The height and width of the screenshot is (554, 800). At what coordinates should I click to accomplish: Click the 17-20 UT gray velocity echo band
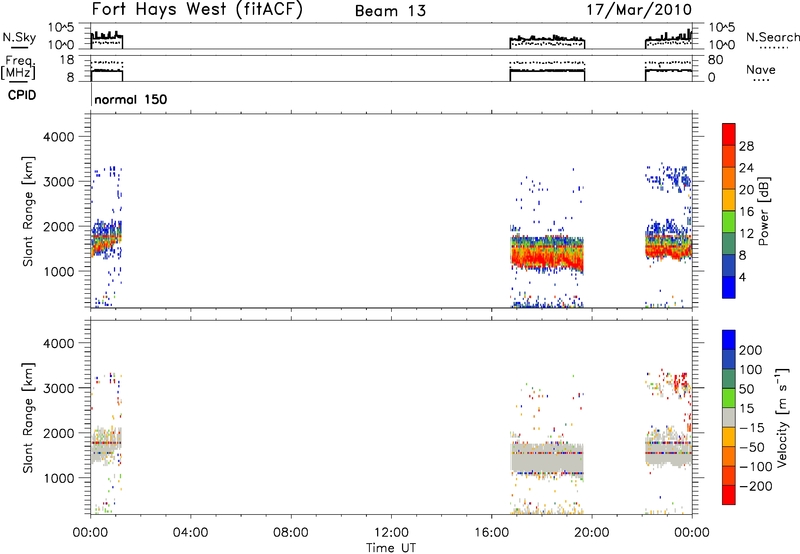tap(547, 459)
